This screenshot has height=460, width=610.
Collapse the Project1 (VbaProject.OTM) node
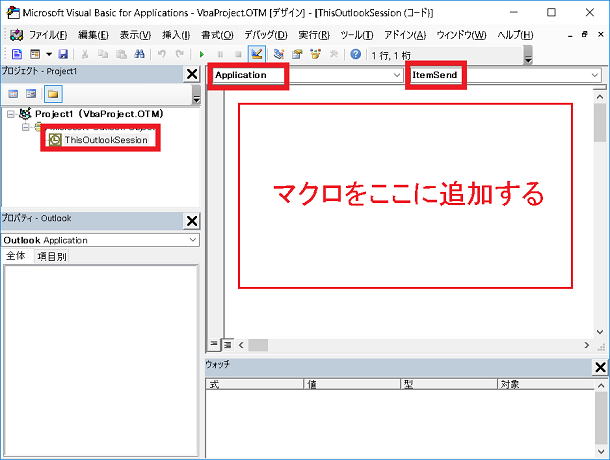tap(11, 114)
